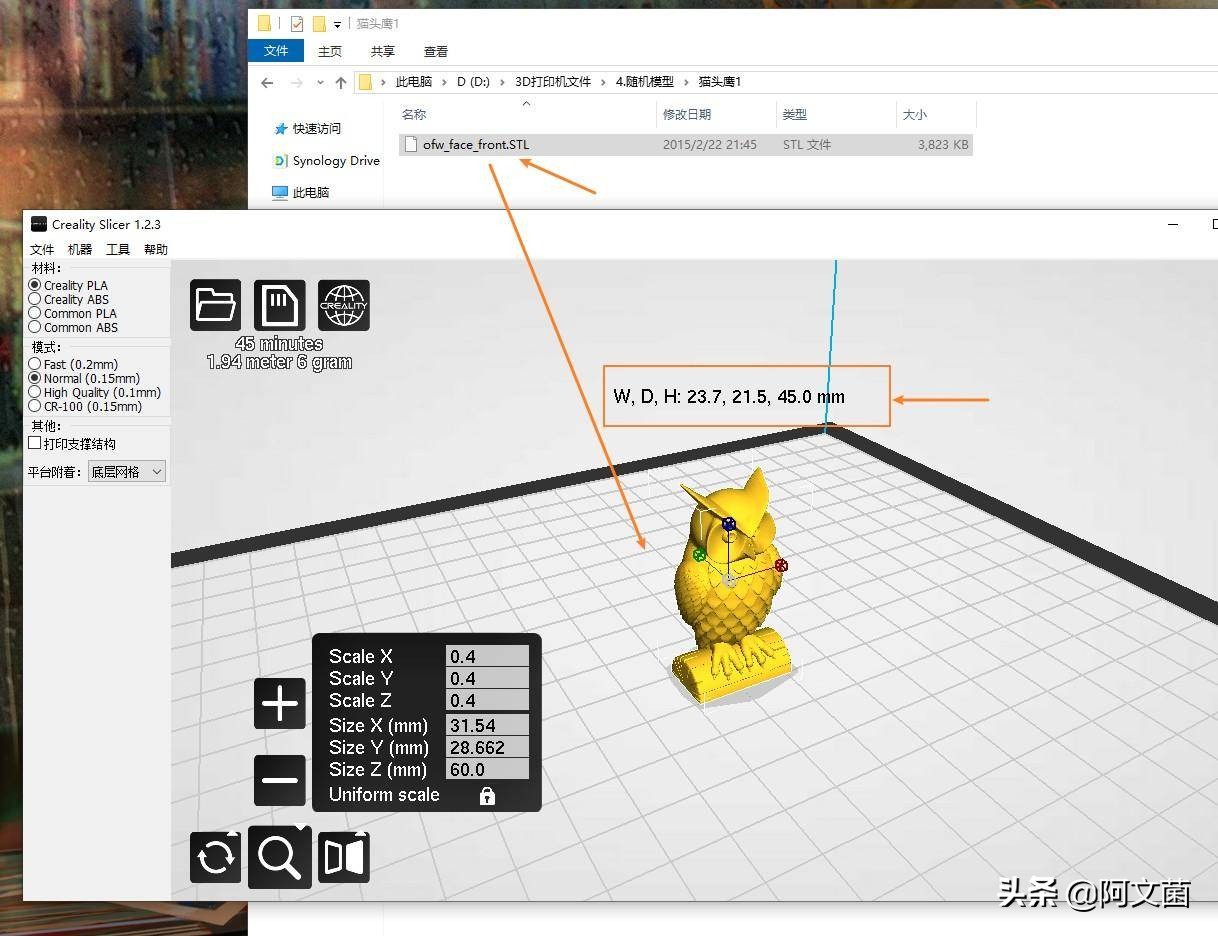Select the Mirror tool

[x=343, y=856]
